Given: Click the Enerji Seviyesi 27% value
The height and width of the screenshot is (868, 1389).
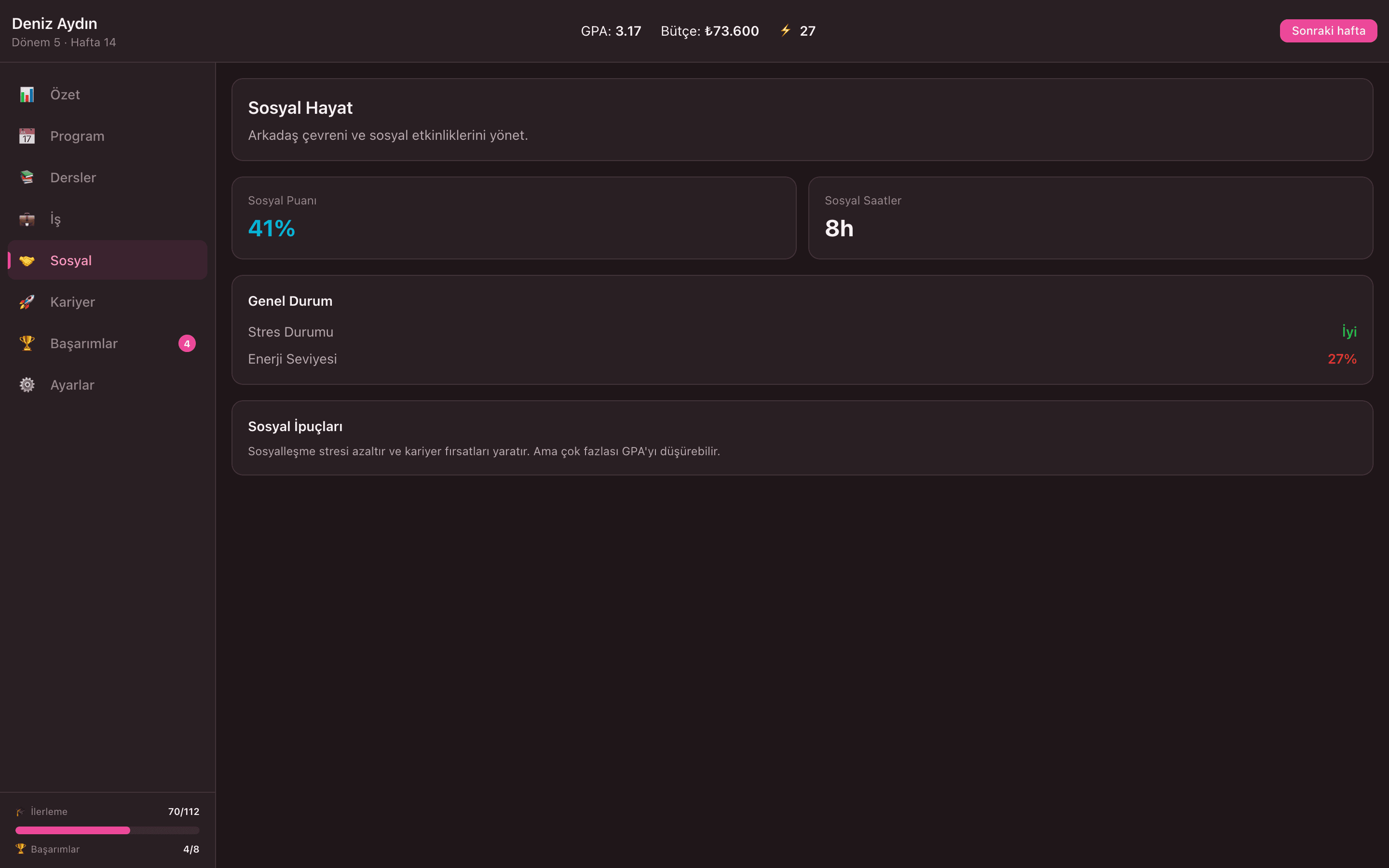Looking at the screenshot, I should coord(1342,359).
